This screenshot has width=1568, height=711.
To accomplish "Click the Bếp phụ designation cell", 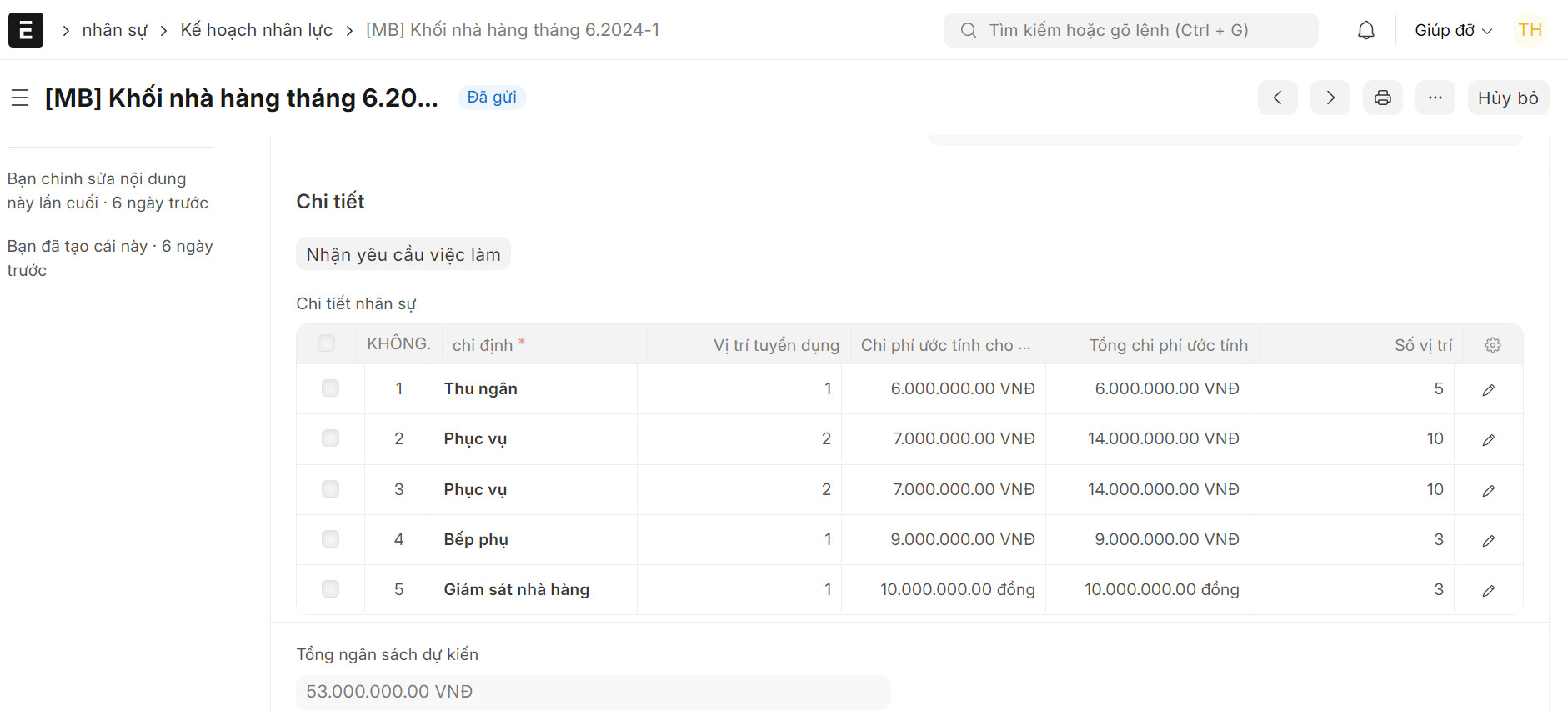I will (x=534, y=540).
